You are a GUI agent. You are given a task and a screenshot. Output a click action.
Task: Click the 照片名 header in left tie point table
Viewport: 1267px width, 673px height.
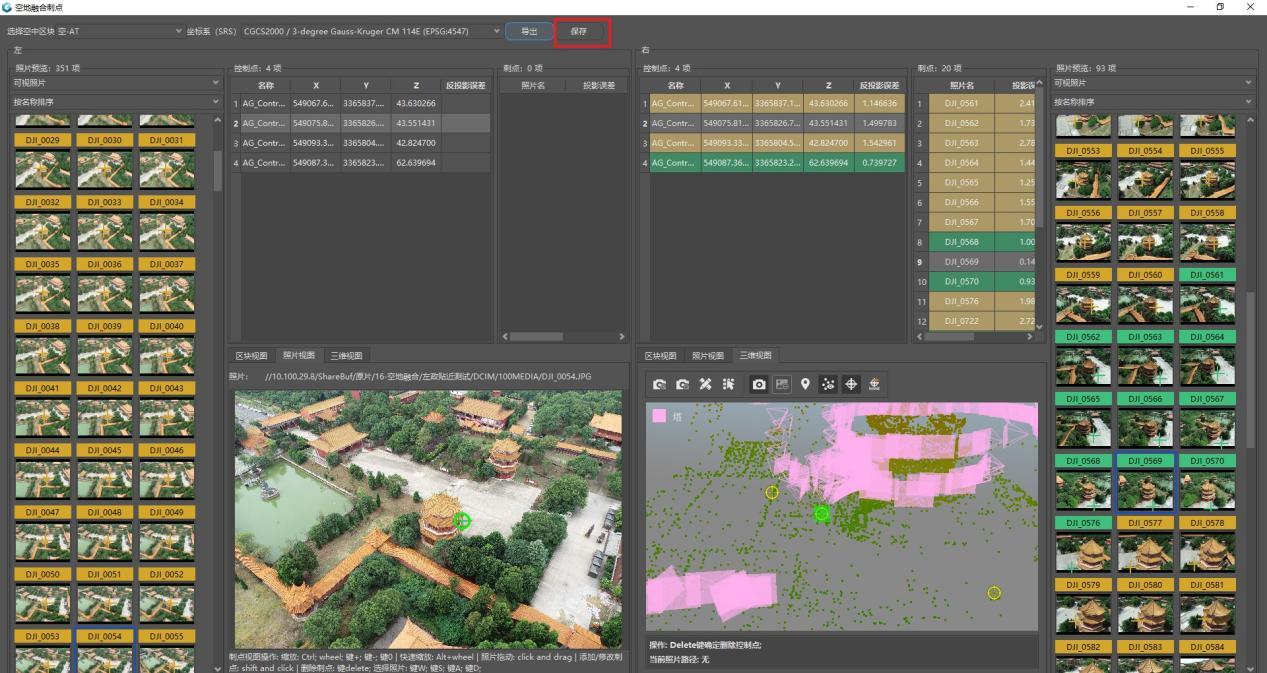(x=532, y=85)
